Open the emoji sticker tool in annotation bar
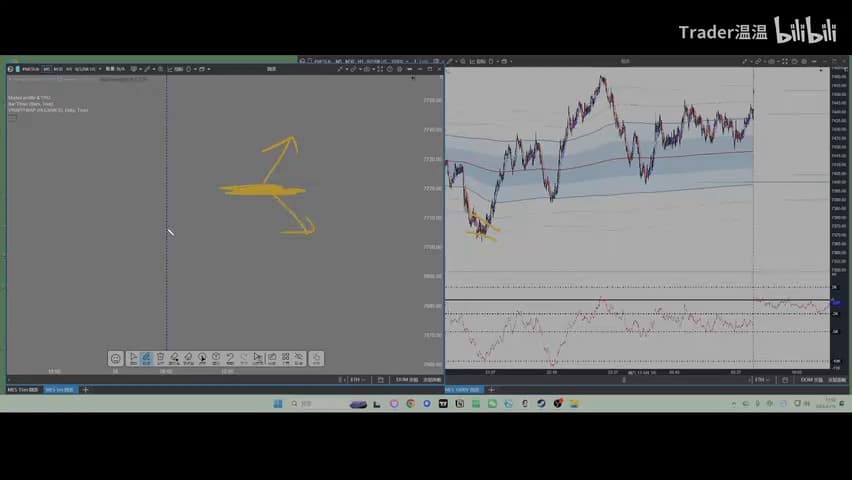Viewport: 852px width, 480px height. pos(115,358)
